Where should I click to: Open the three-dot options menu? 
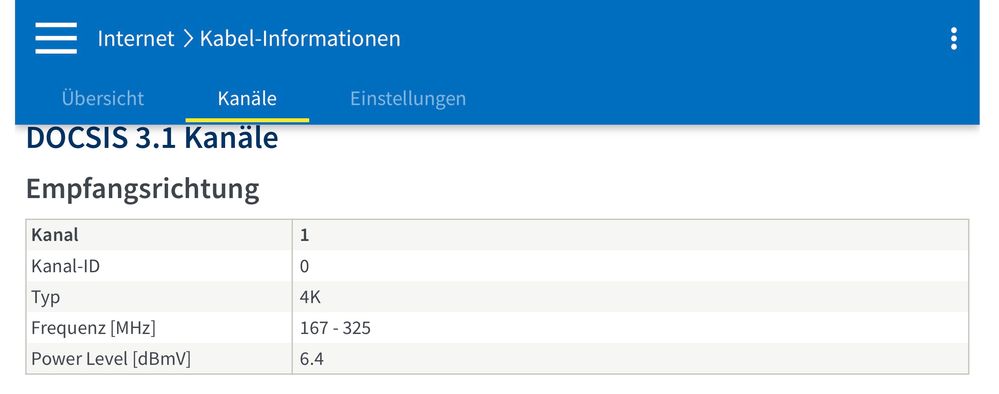click(953, 38)
